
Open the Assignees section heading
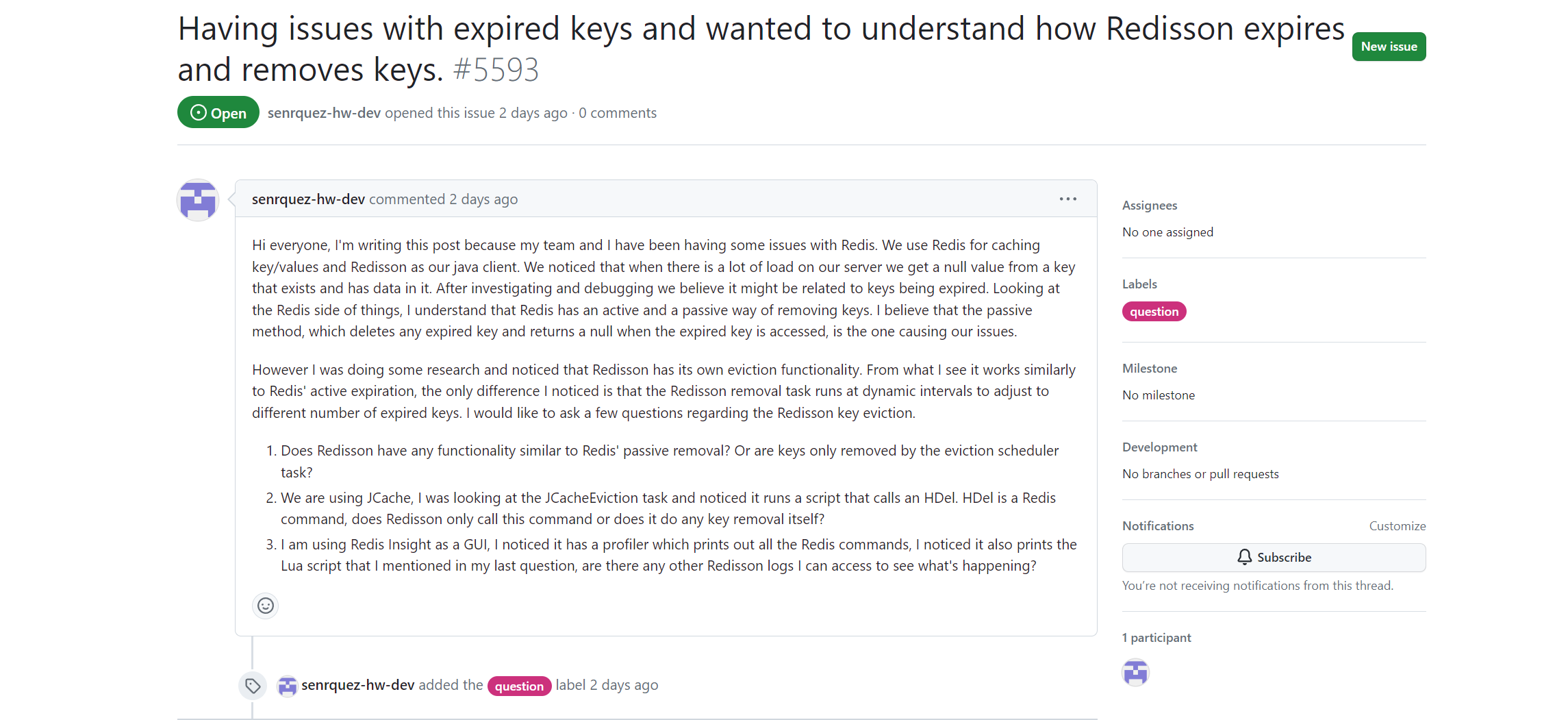pyautogui.click(x=1149, y=205)
